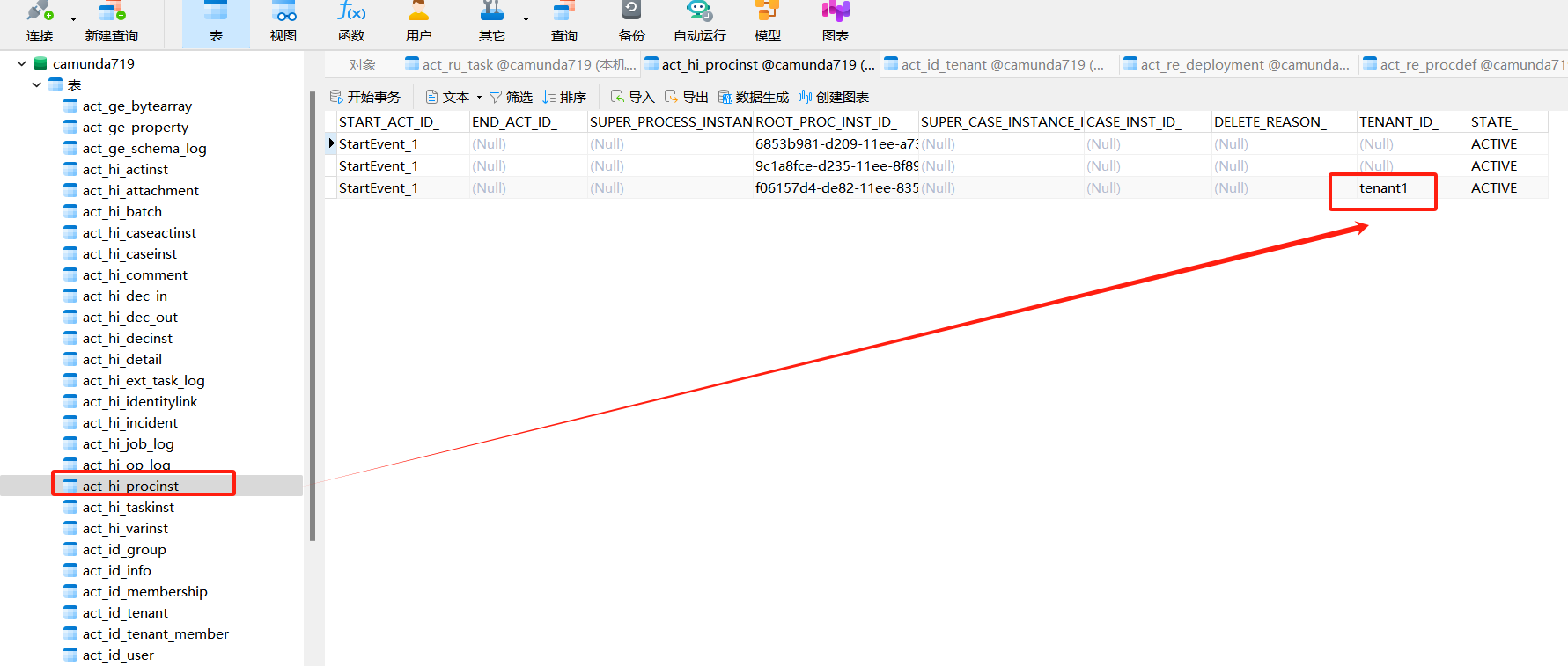Click the sidebar vertical scrollbar
Viewport: 1568px width, 666px height.
click(x=313, y=317)
